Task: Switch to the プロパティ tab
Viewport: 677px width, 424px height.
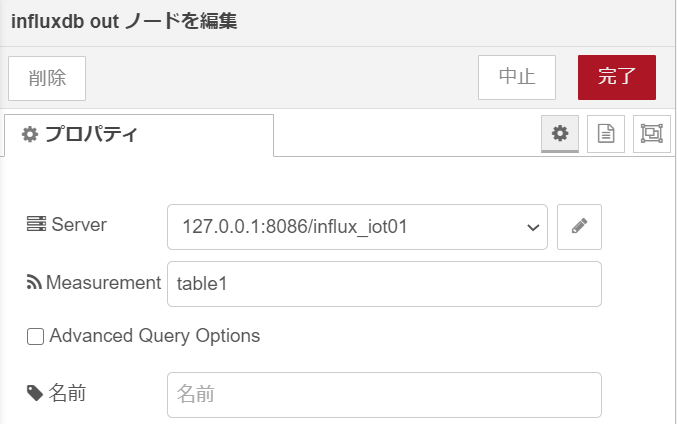Action: tap(139, 135)
